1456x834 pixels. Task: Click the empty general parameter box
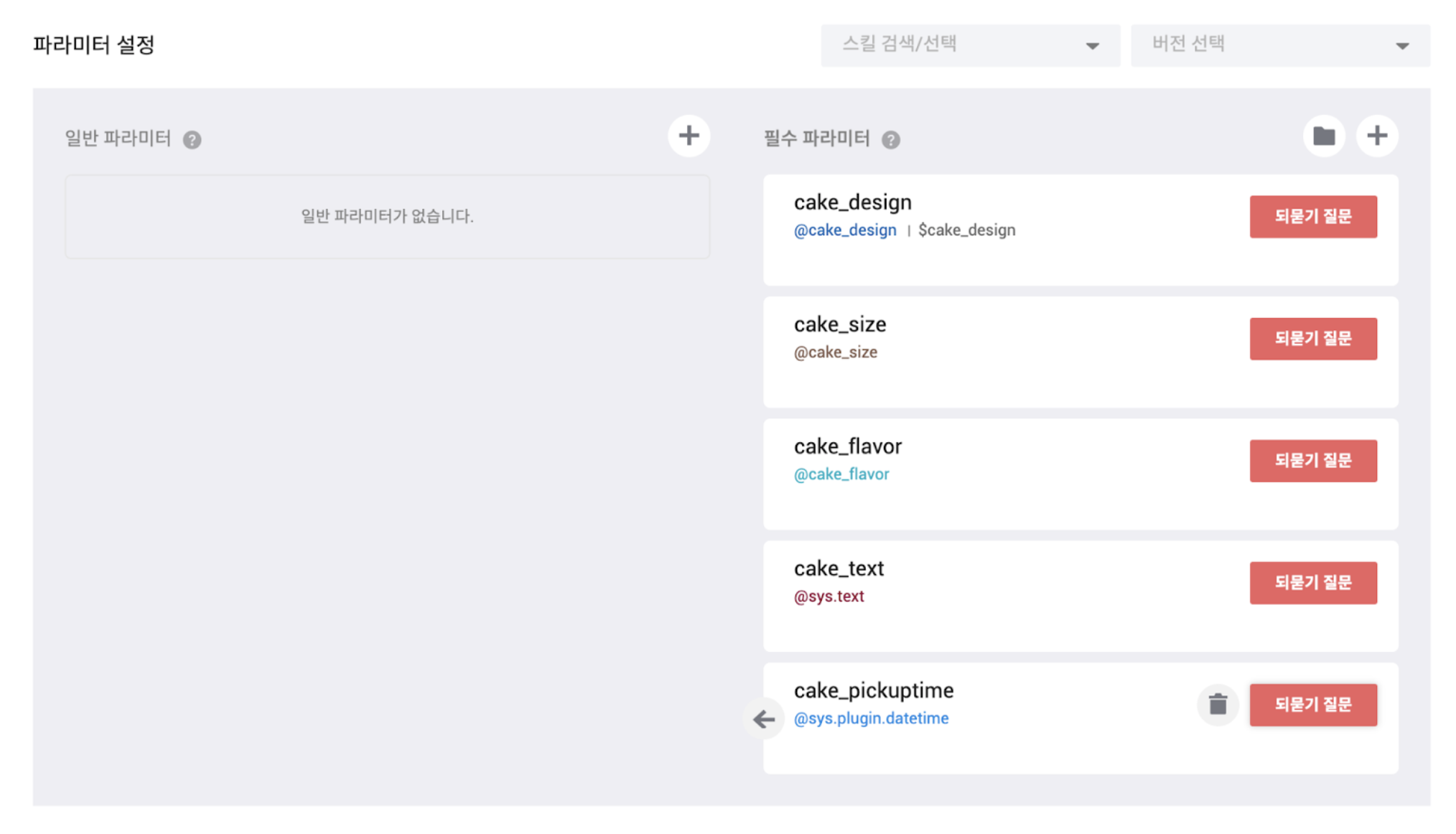click(387, 216)
